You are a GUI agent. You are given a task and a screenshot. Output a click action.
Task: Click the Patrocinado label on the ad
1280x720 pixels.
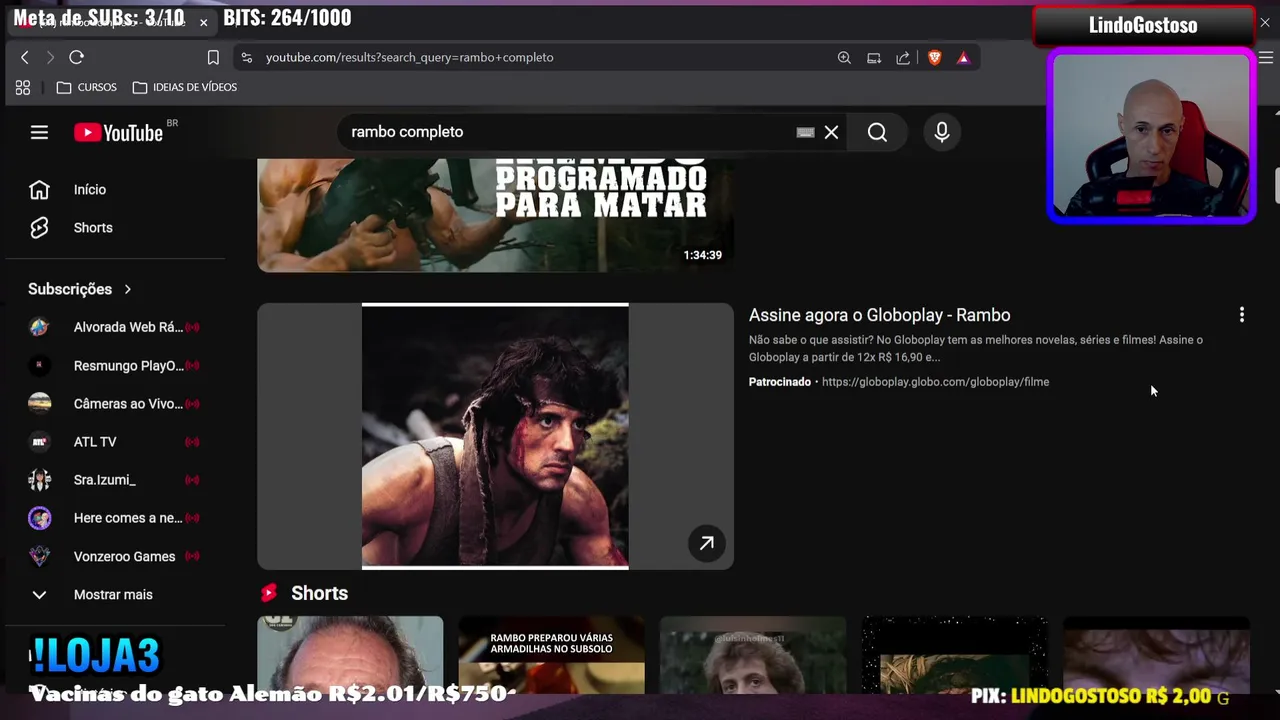780,382
